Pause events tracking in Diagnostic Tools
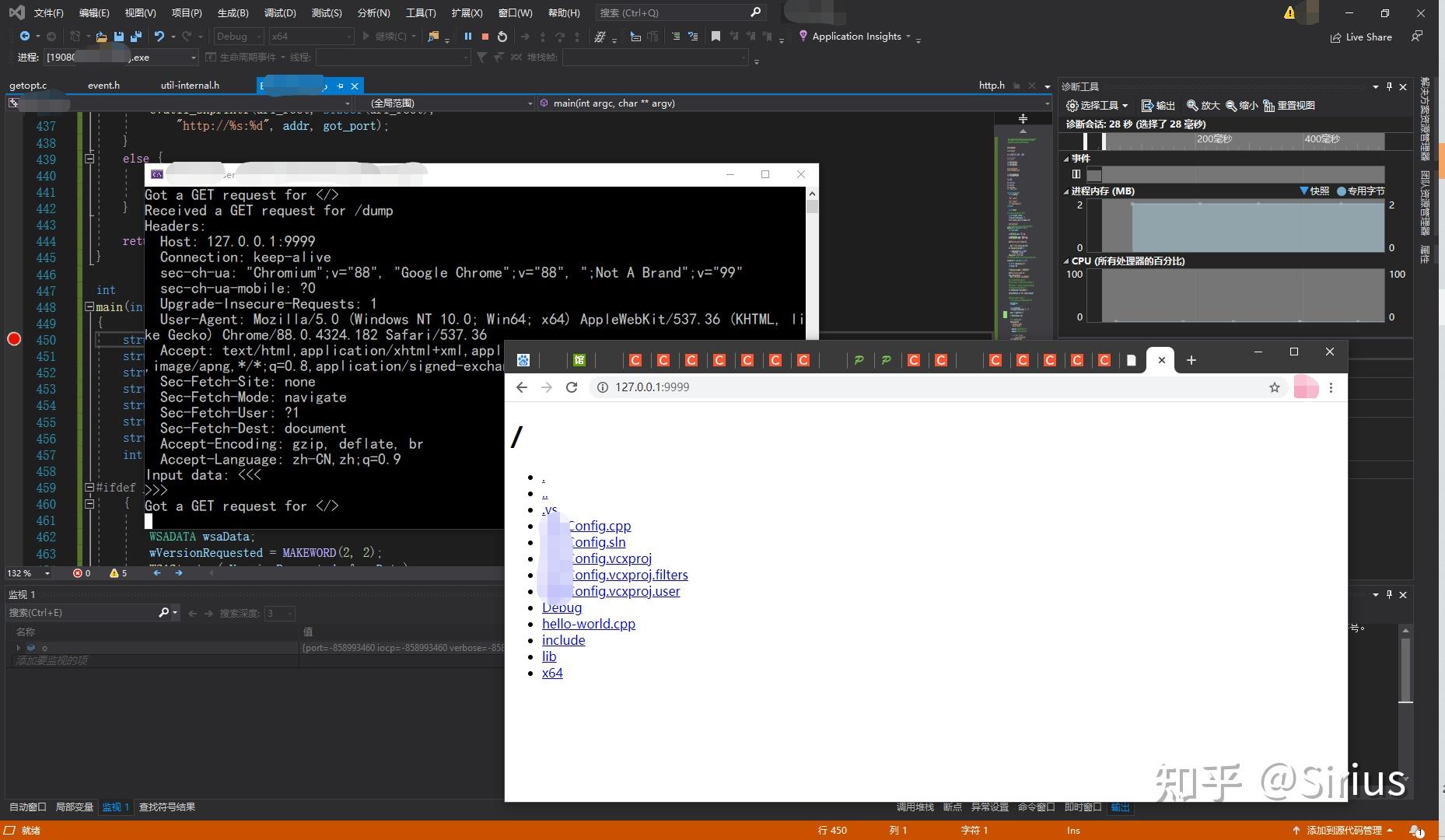This screenshot has height=840, width=1445. 1076,174
